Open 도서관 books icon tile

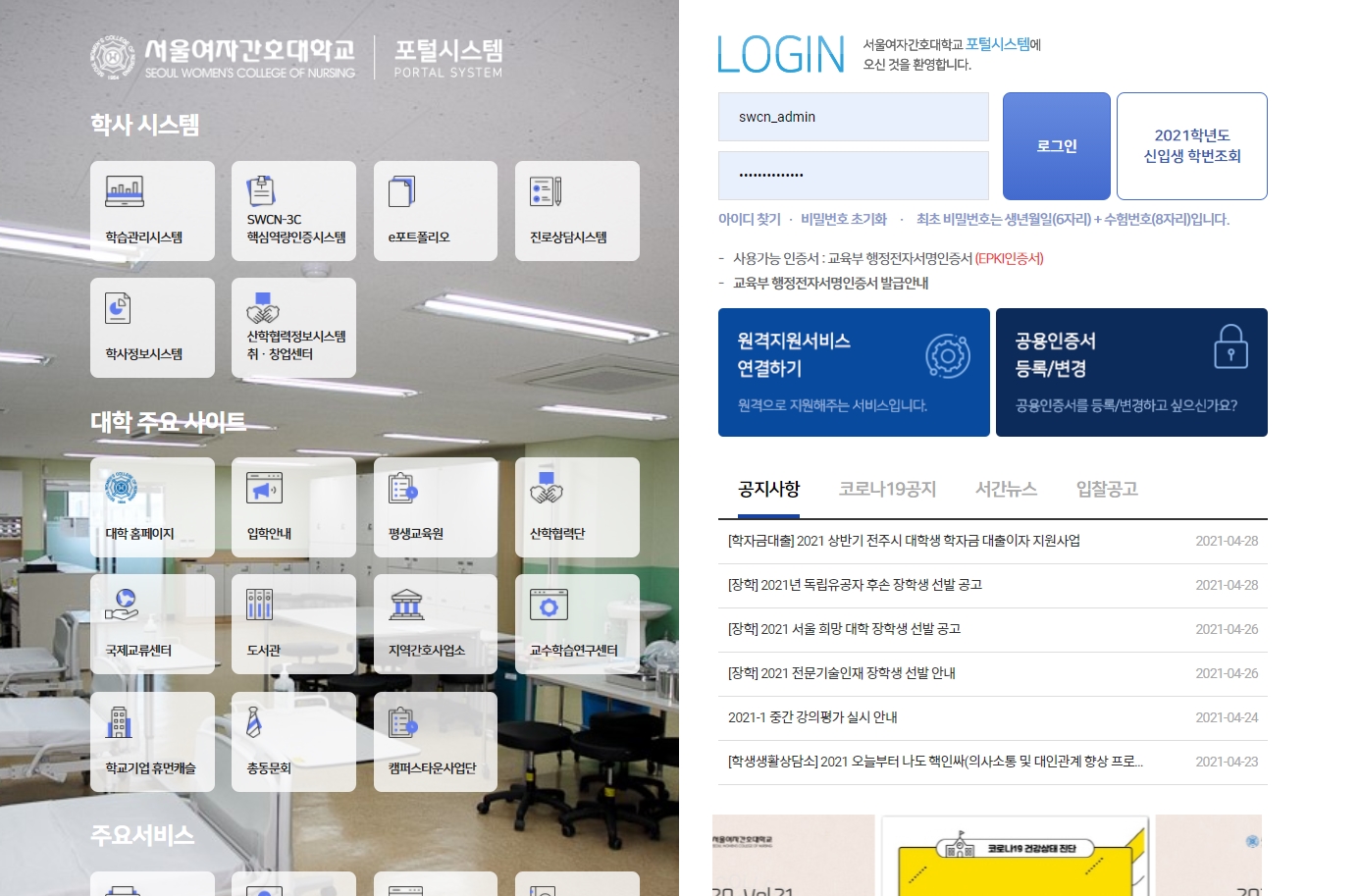[x=293, y=624]
